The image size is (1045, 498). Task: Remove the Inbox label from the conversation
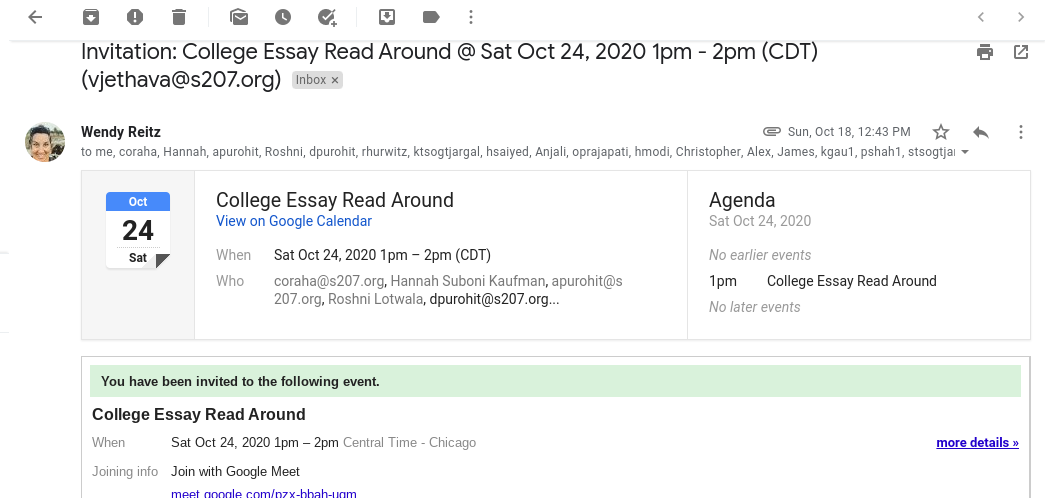point(335,80)
